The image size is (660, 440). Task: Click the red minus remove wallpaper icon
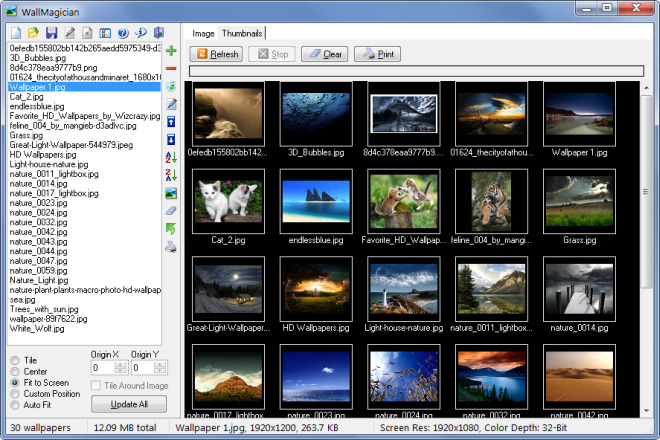pos(171,68)
